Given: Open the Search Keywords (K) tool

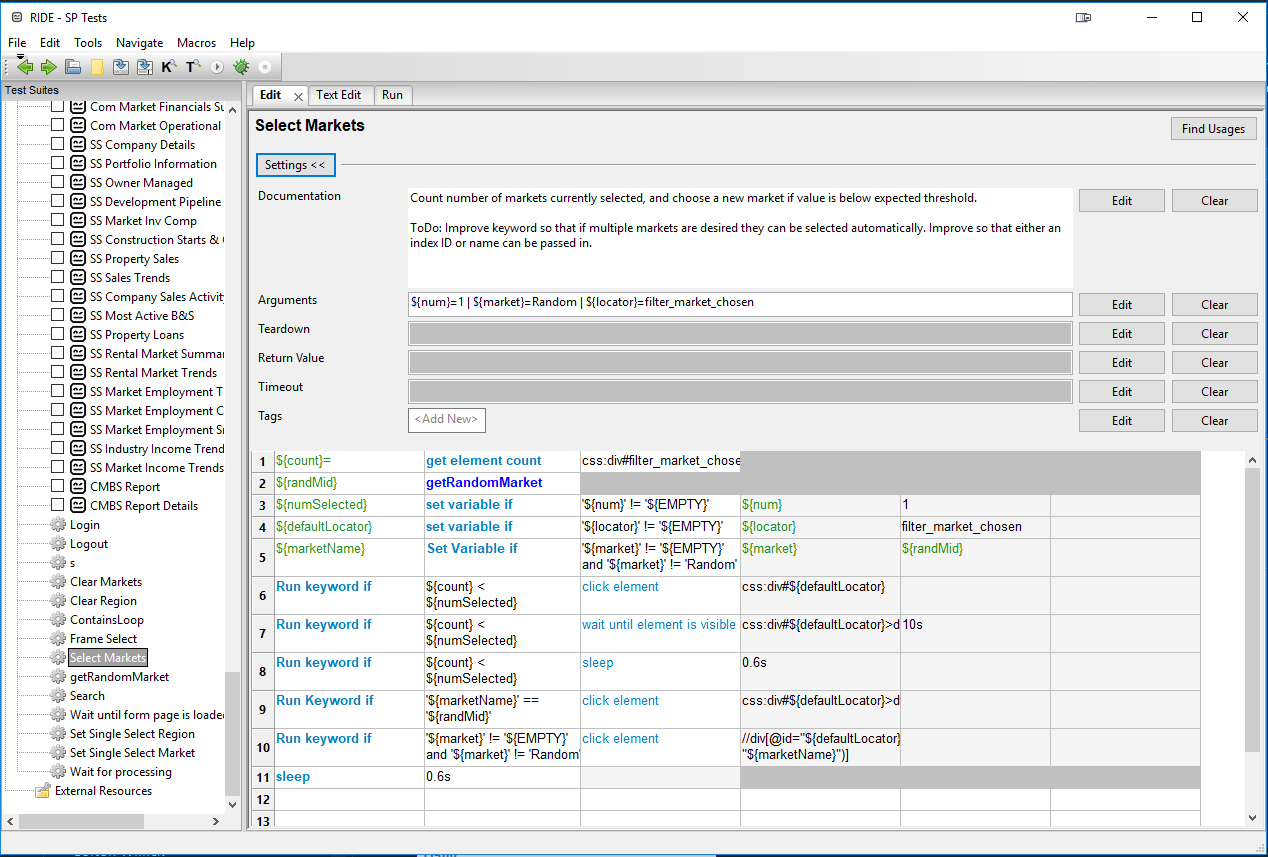Looking at the screenshot, I should coord(169,67).
